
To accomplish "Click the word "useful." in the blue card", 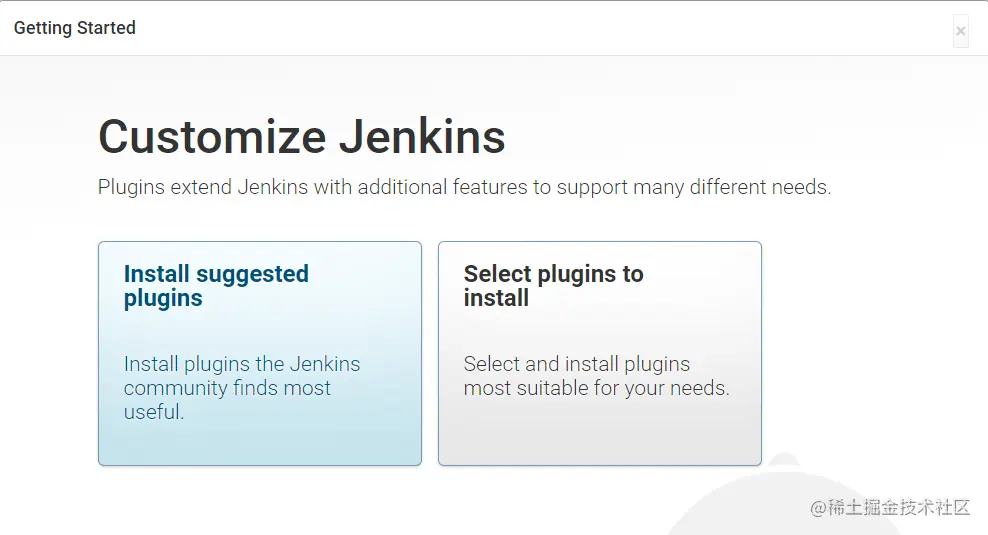I will (154, 412).
